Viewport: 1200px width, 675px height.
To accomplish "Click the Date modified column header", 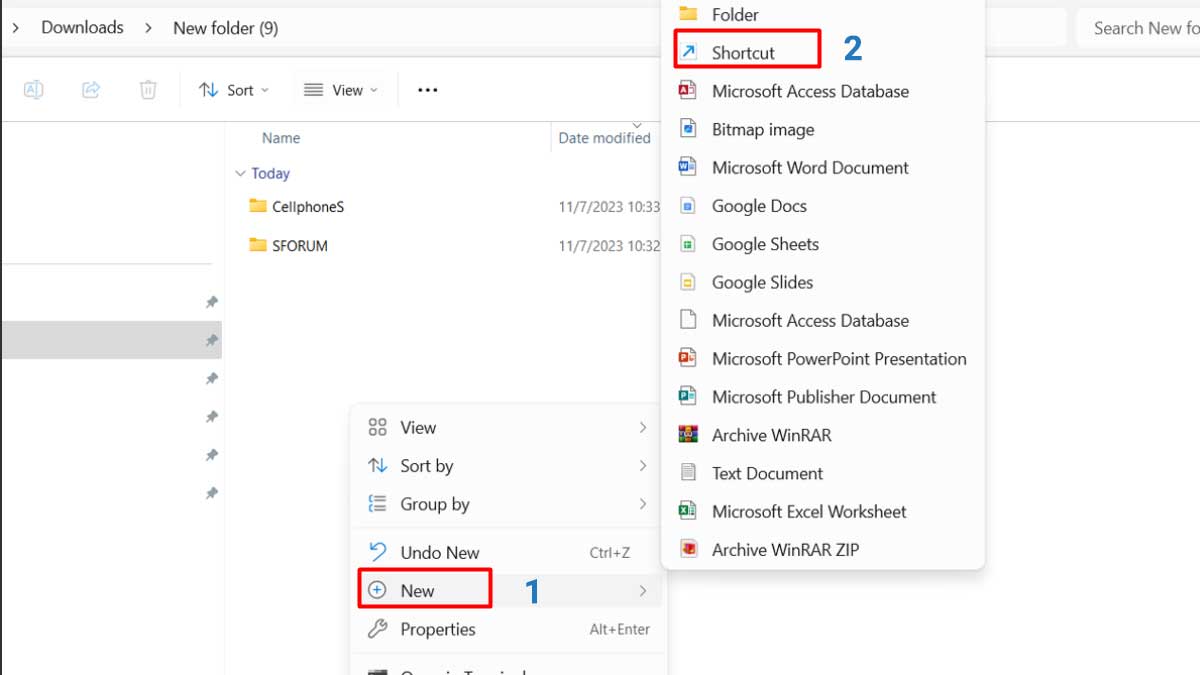I will (604, 138).
